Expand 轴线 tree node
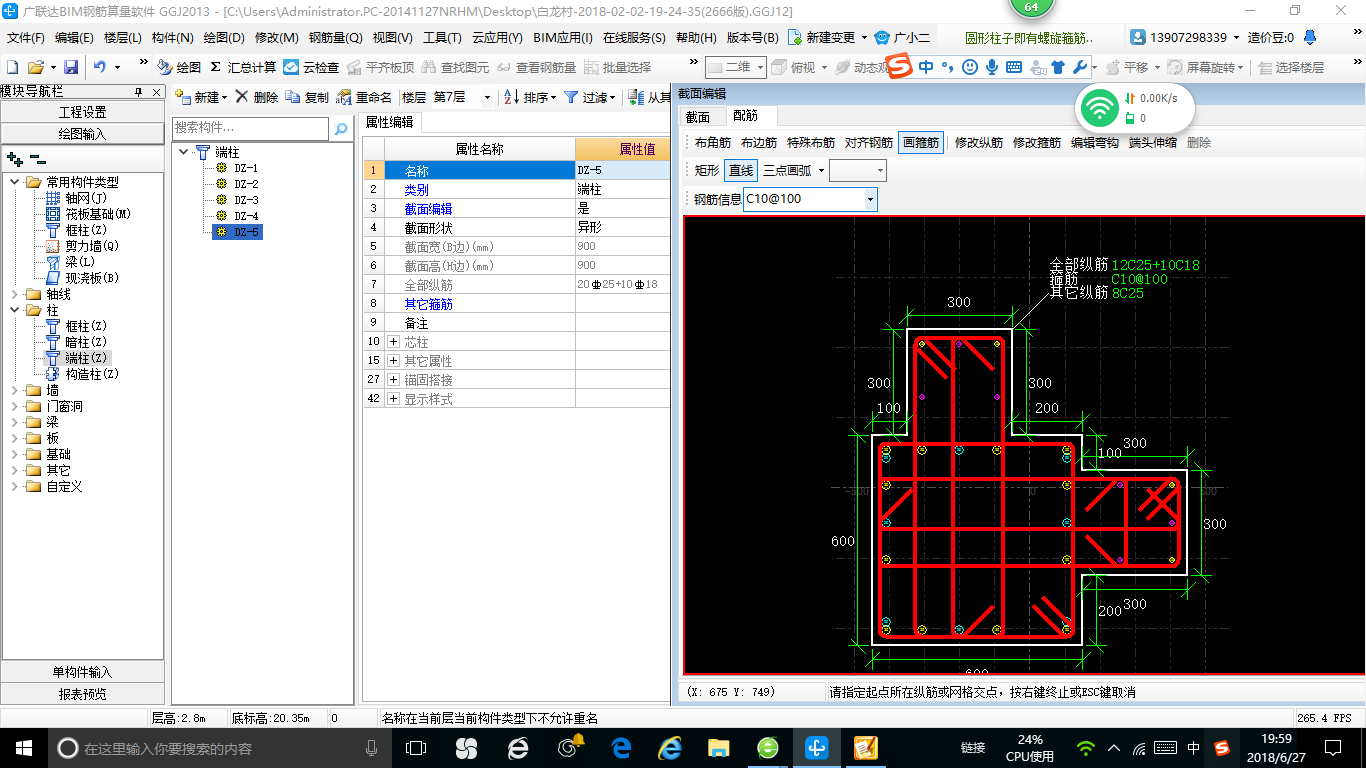The image size is (1366, 768). coord(15,295)
